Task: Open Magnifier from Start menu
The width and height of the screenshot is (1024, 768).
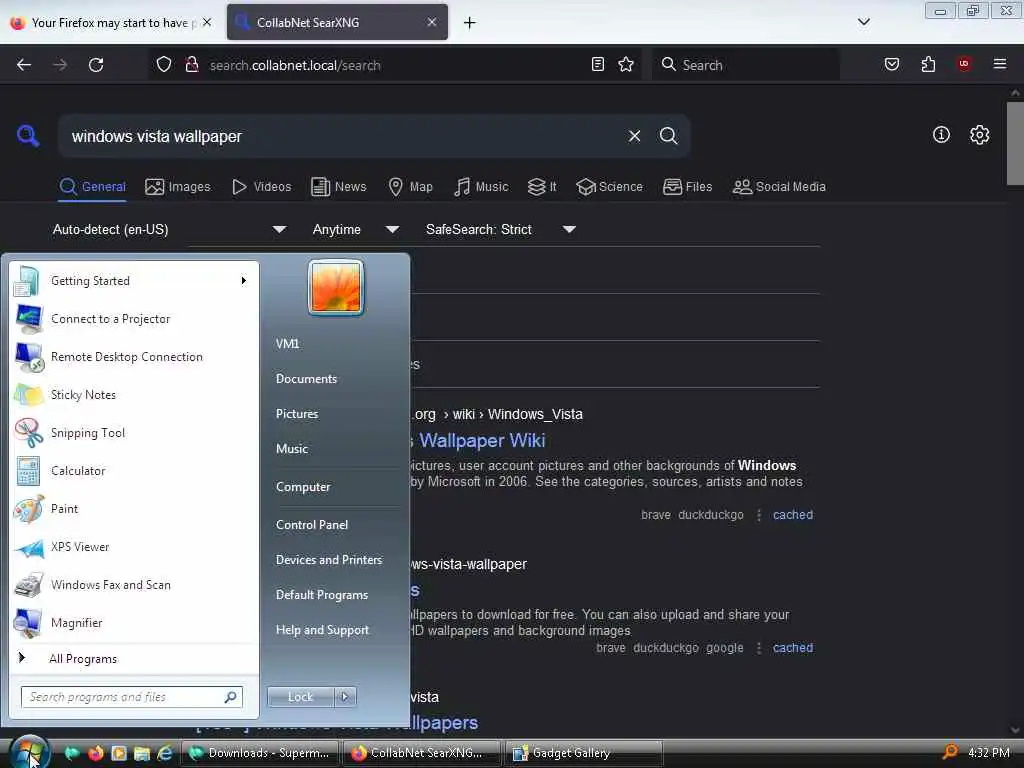Action: (x=135, y=623)
